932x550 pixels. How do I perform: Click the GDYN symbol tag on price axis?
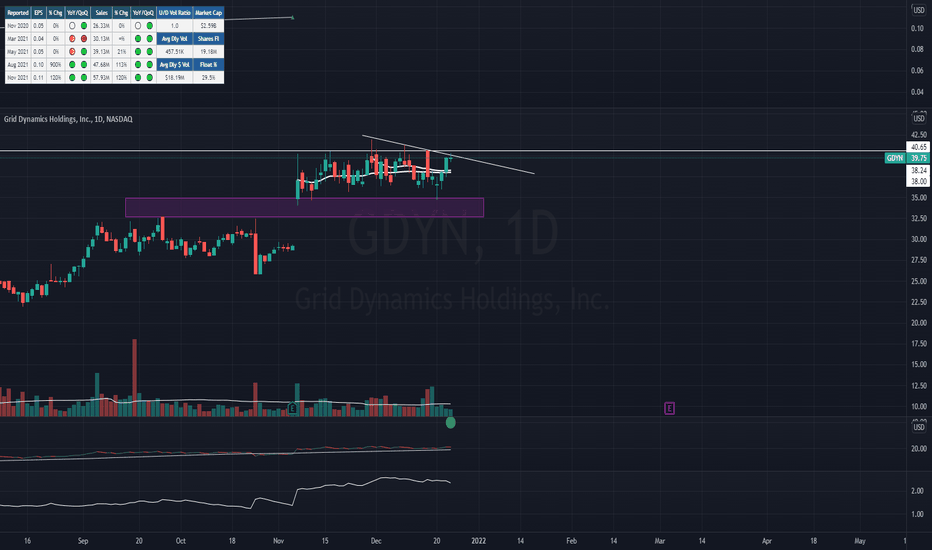(895, 158)
